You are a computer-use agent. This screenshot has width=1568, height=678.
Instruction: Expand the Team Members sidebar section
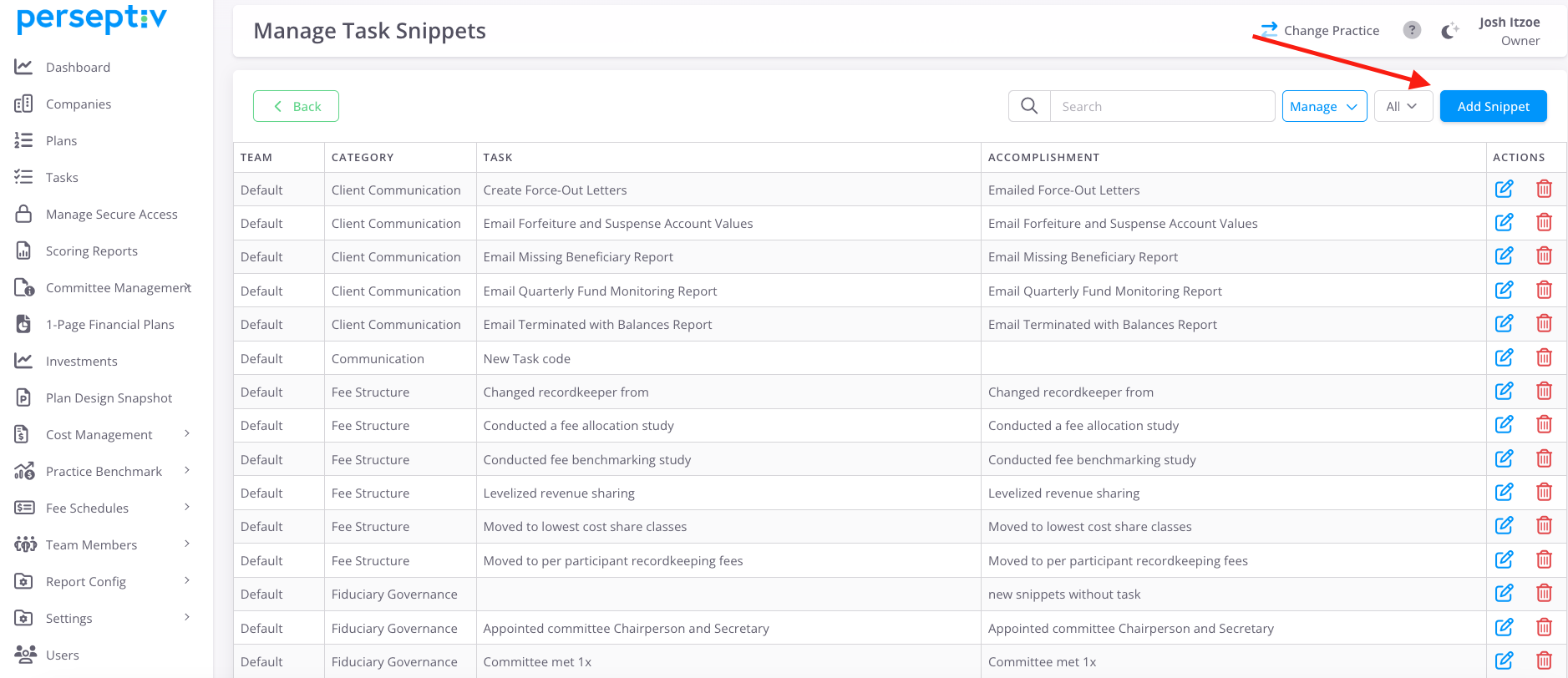[187, 544]
